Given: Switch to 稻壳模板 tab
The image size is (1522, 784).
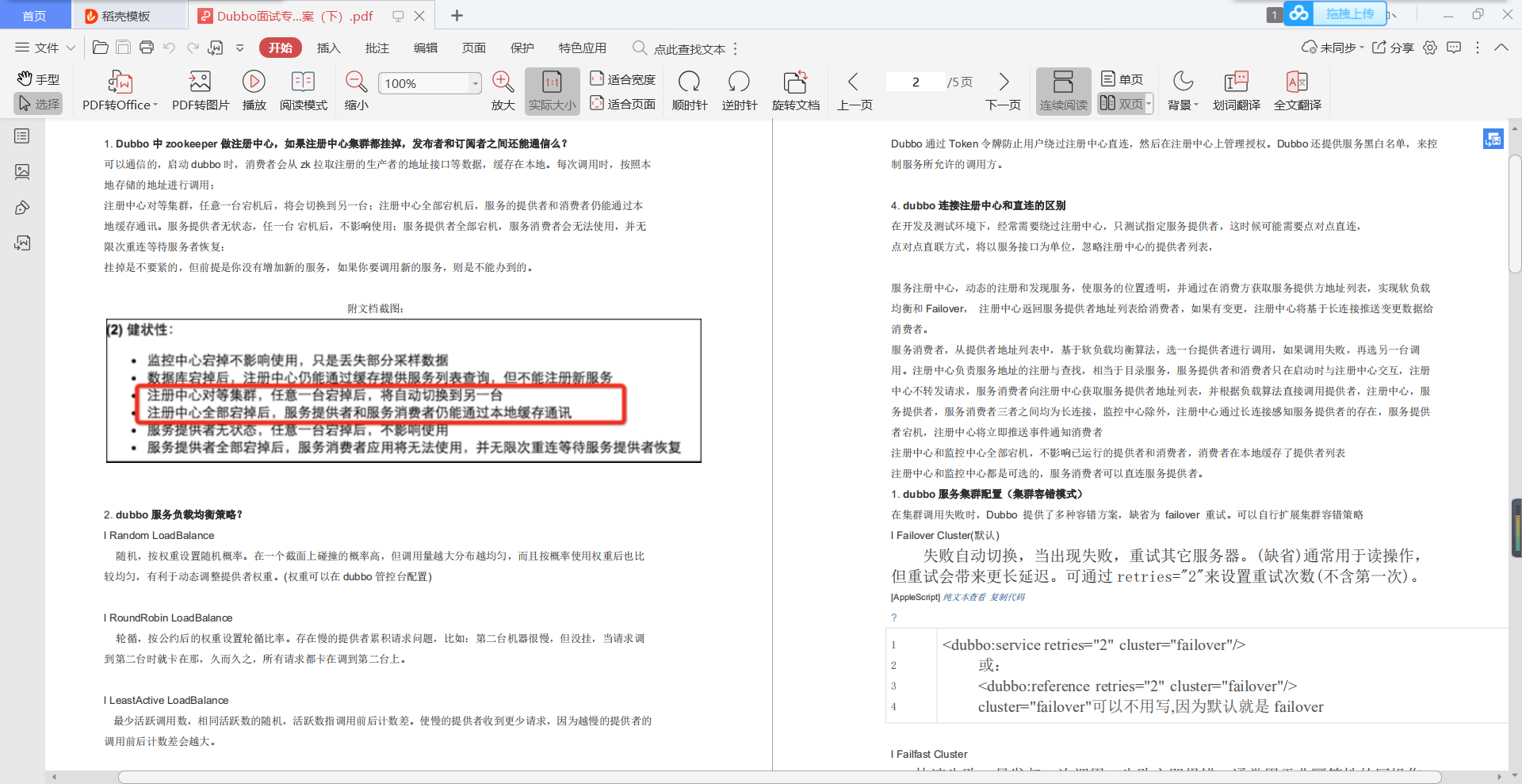Looking at the screenshot, I should pos(129,15).
